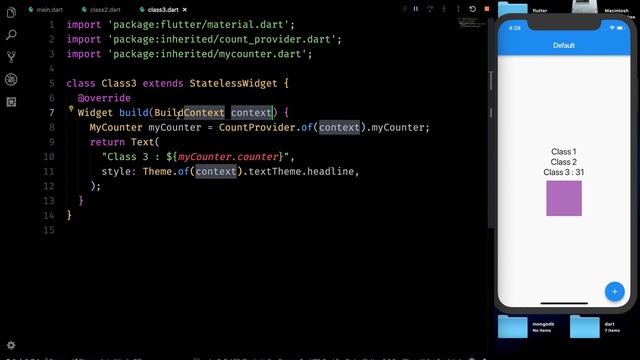
Task: Click the lightbulb quick-fix icon on line 7
Action: (x=71, y=109)
